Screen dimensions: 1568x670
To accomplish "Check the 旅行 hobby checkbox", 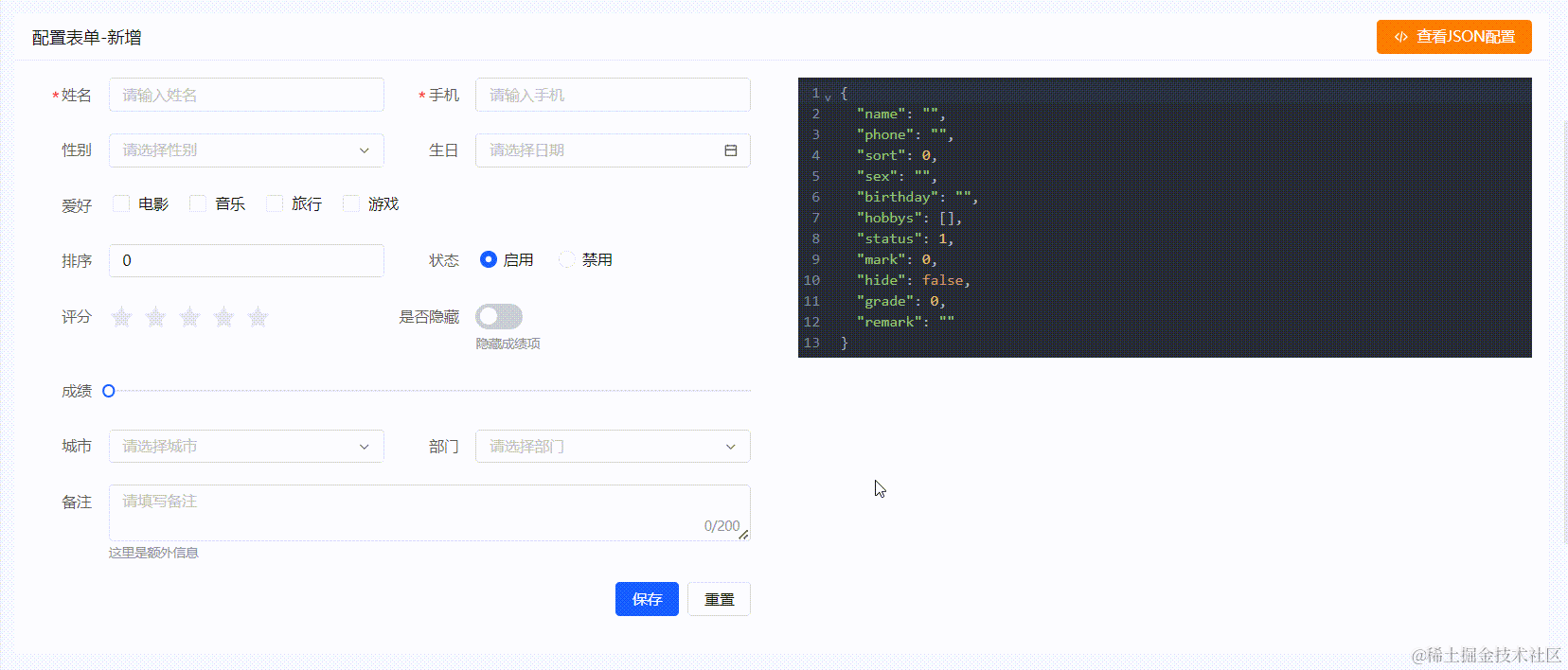I will 275,203.
